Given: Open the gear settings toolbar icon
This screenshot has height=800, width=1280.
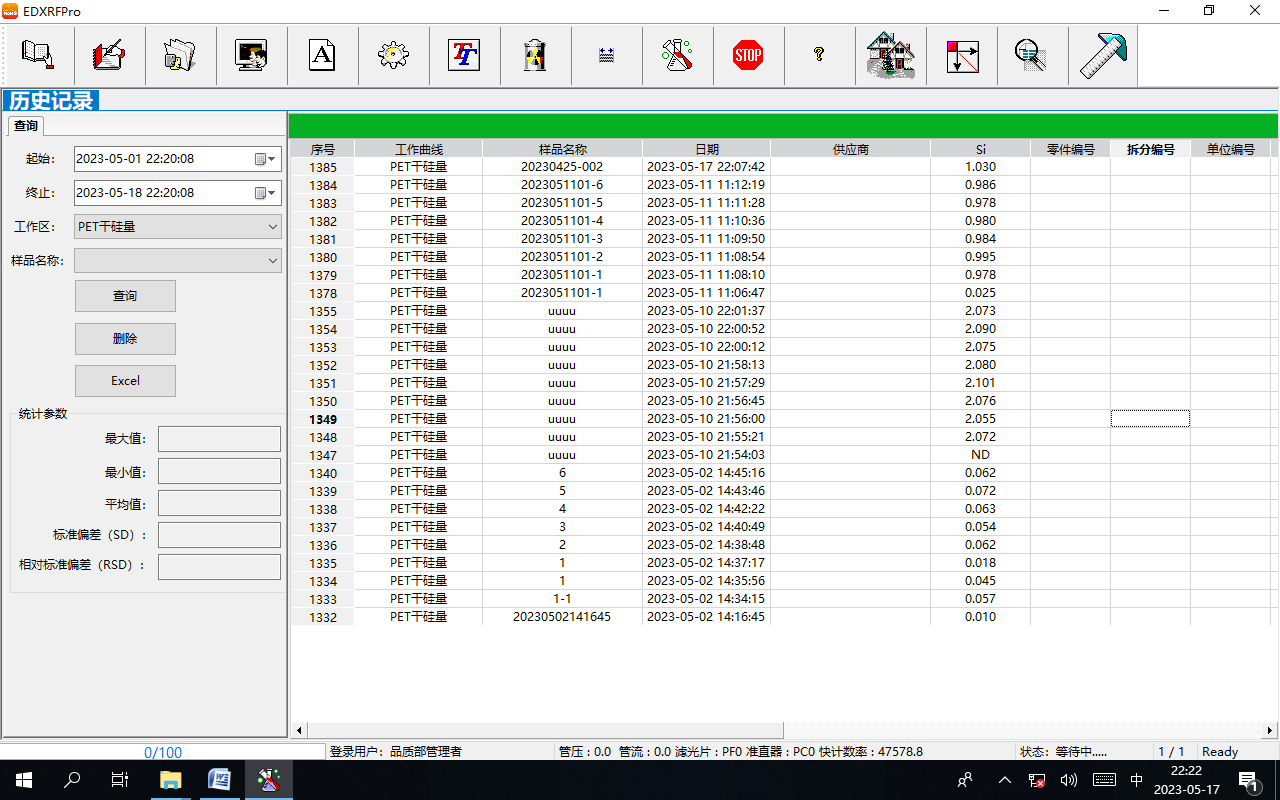Looking at the screenshot, I should coord(393,55).
